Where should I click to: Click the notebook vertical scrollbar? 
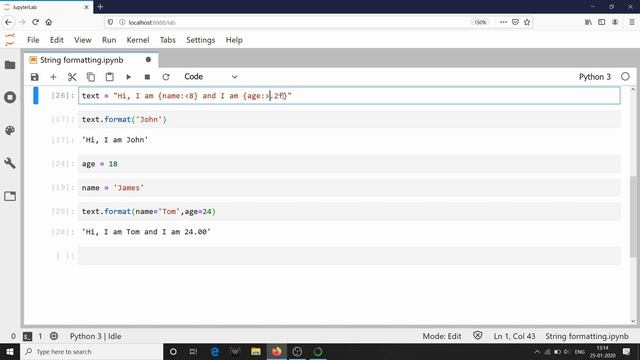pyautogui.click(x=633, y=216)
